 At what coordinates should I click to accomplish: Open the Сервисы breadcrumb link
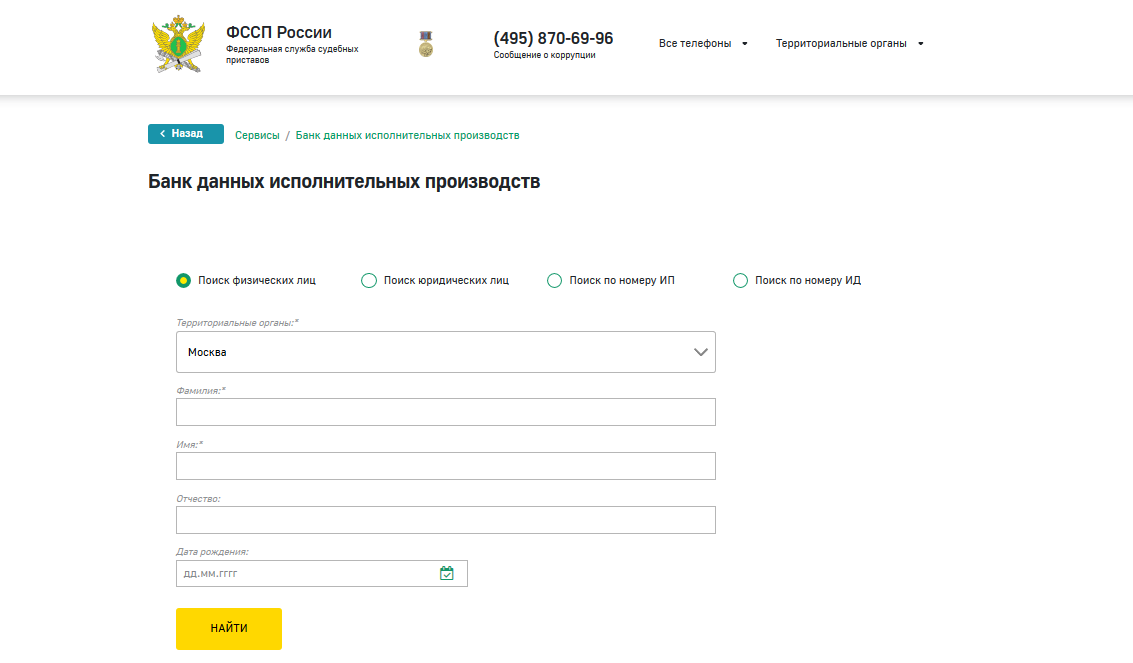[257, 135]
